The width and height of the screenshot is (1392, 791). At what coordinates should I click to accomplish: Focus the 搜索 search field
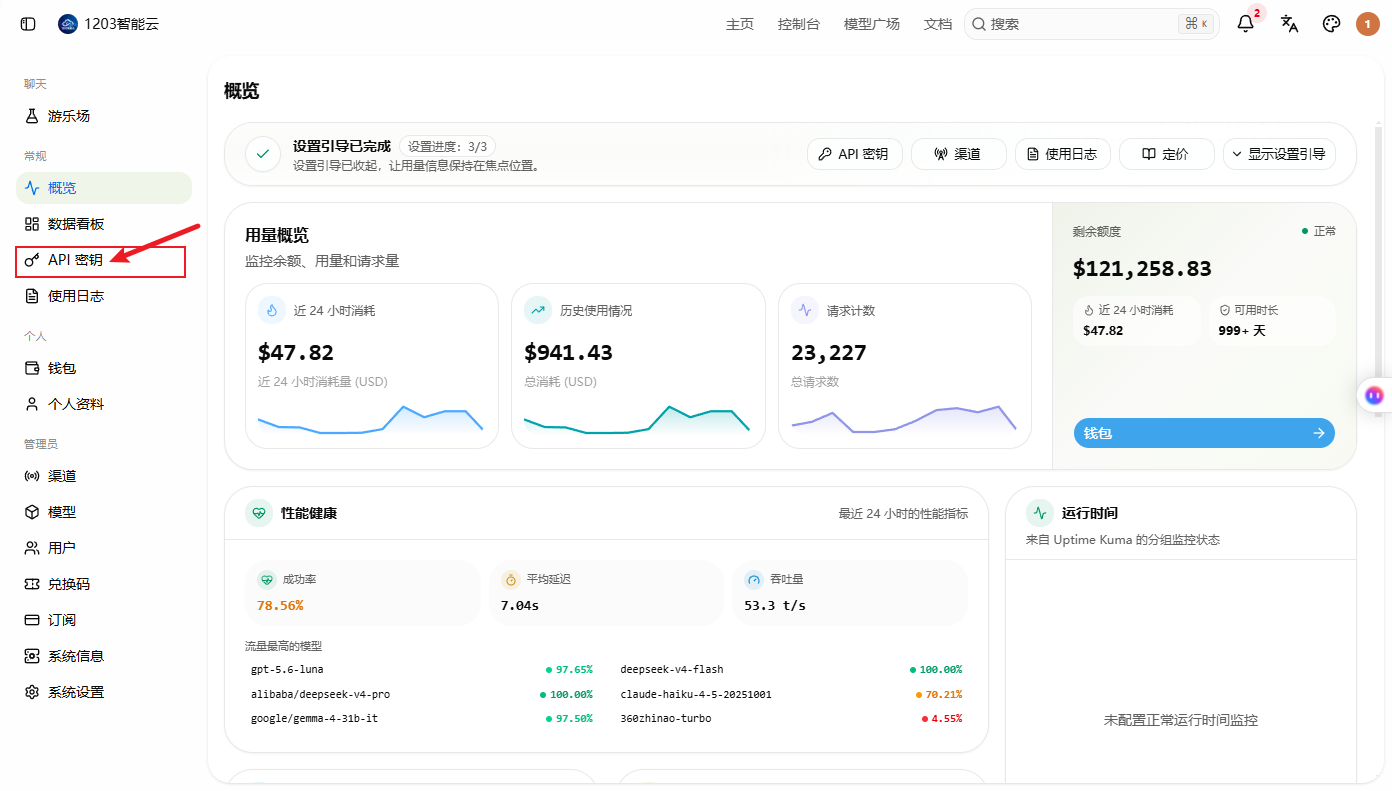(x=1092, y=24)
